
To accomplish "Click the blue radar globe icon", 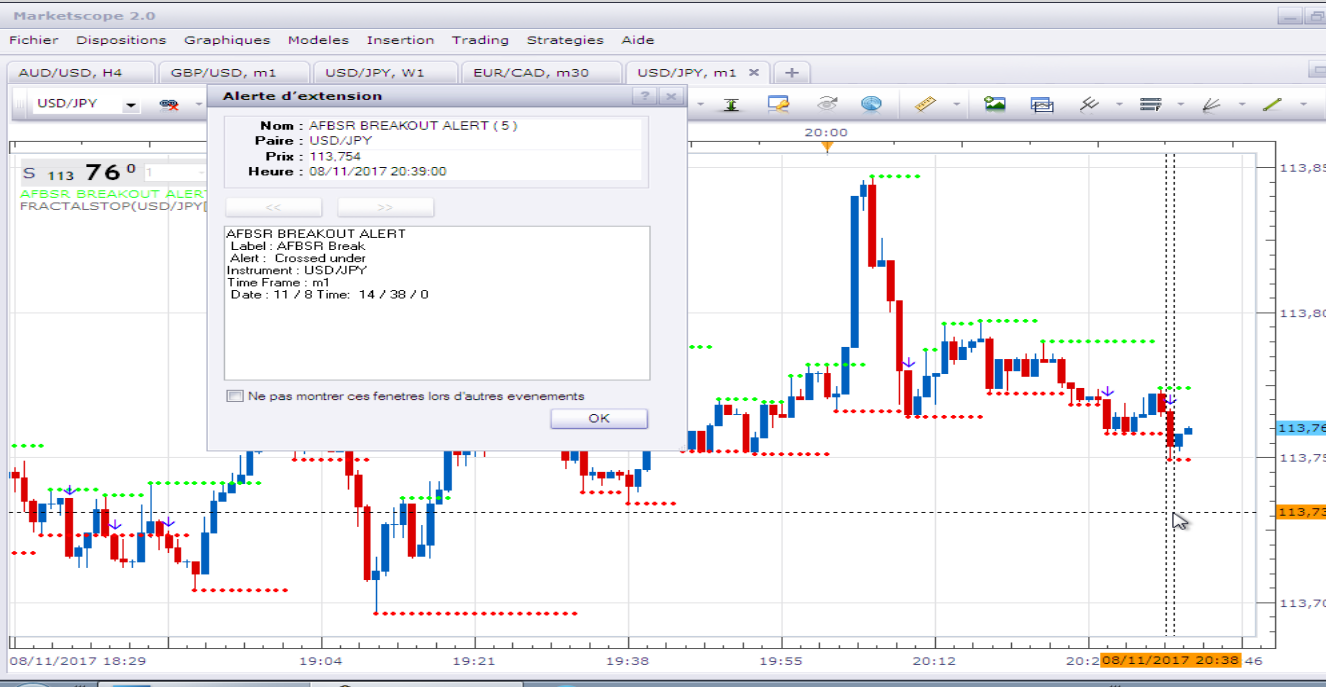I will click(872, 103).
